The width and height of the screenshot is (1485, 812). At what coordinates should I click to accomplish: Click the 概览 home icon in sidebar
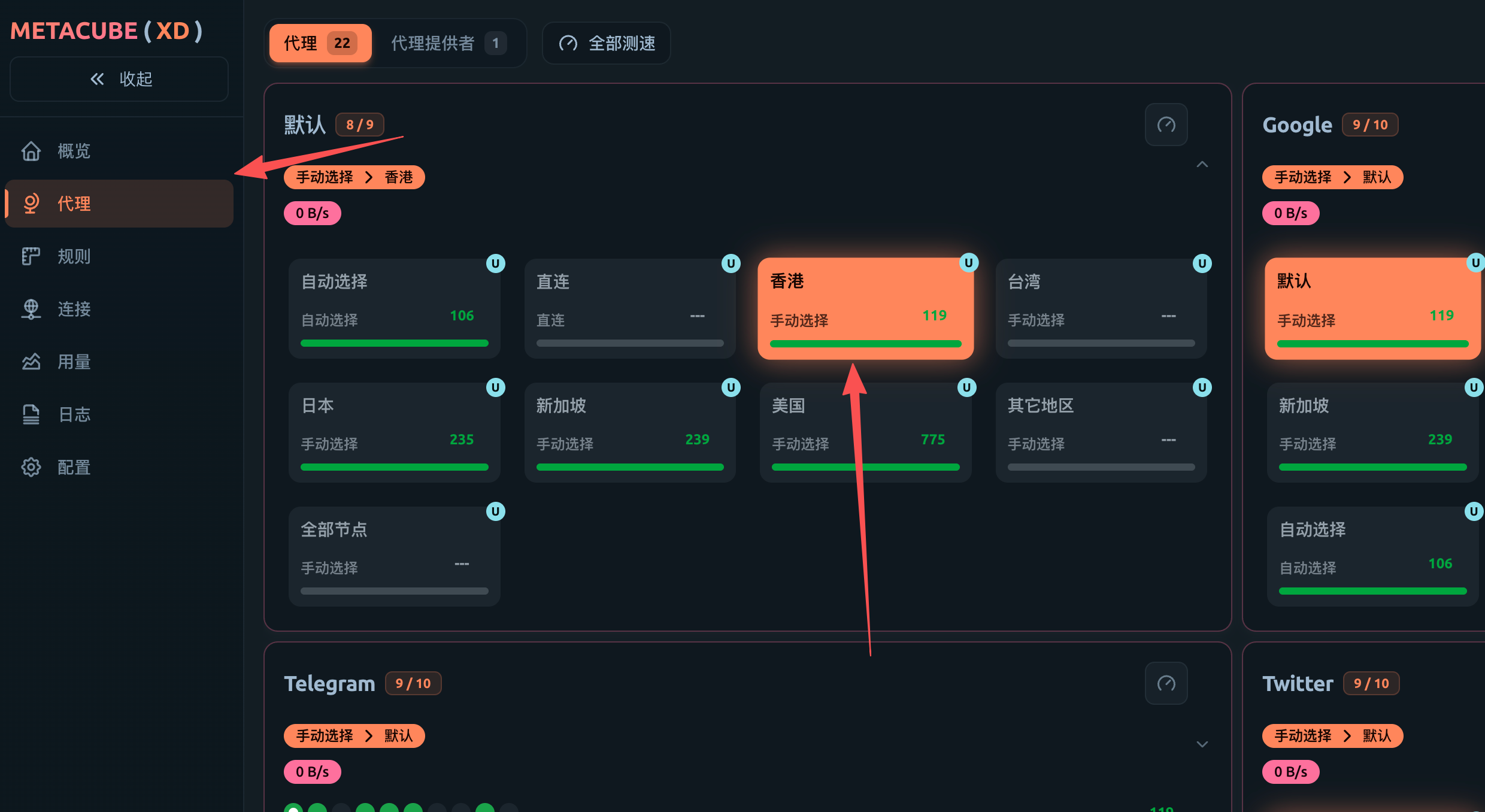[x=31, y=151]
